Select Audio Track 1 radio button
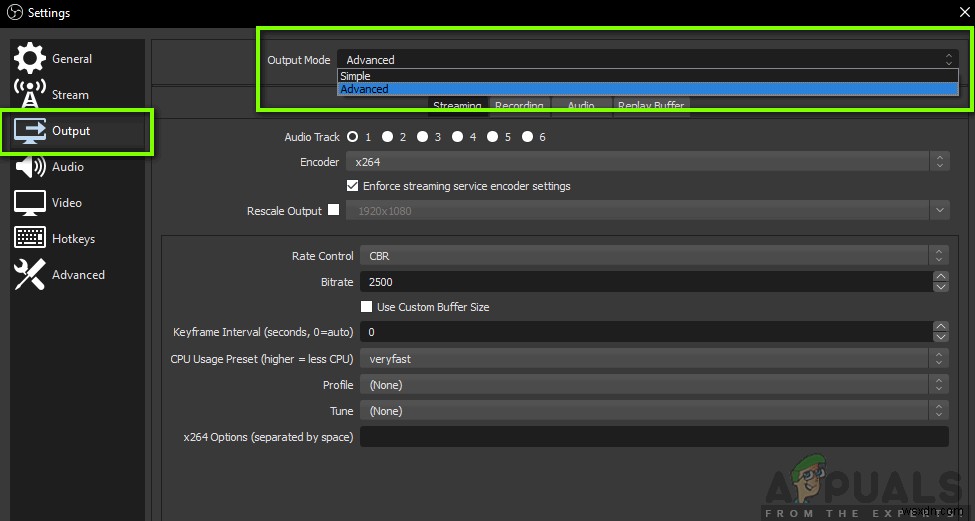Screen dimensions: 975x521 [x=353, y=136]
